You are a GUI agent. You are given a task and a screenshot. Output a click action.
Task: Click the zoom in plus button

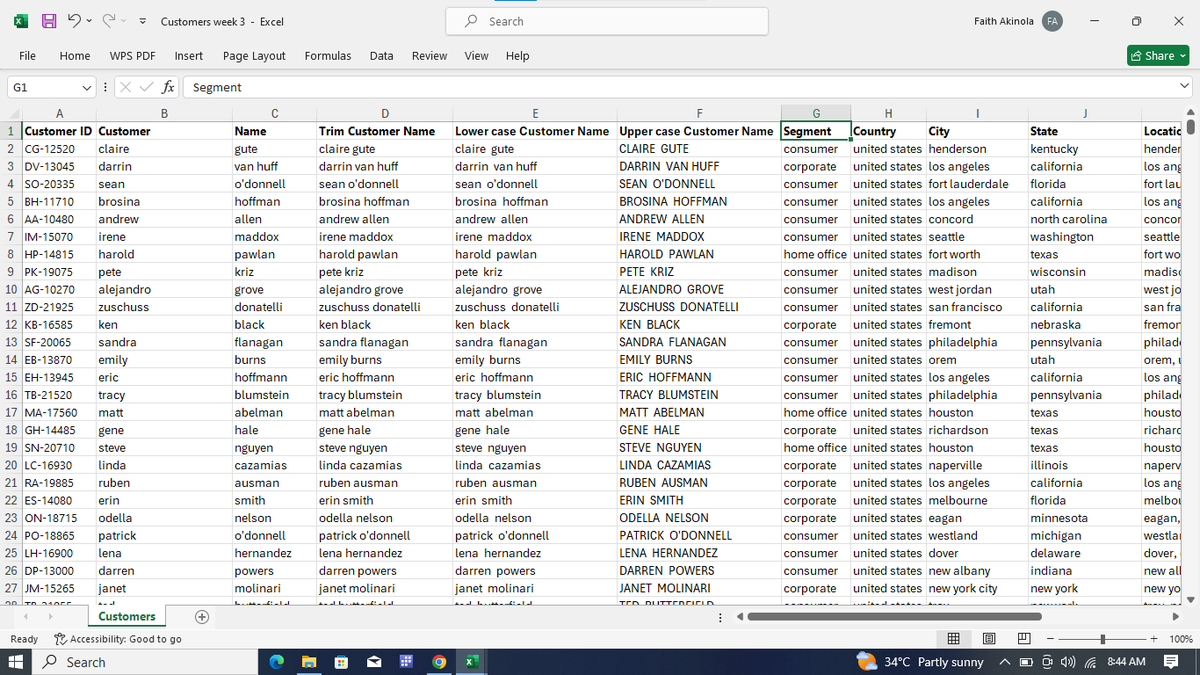click(1156, 639)
